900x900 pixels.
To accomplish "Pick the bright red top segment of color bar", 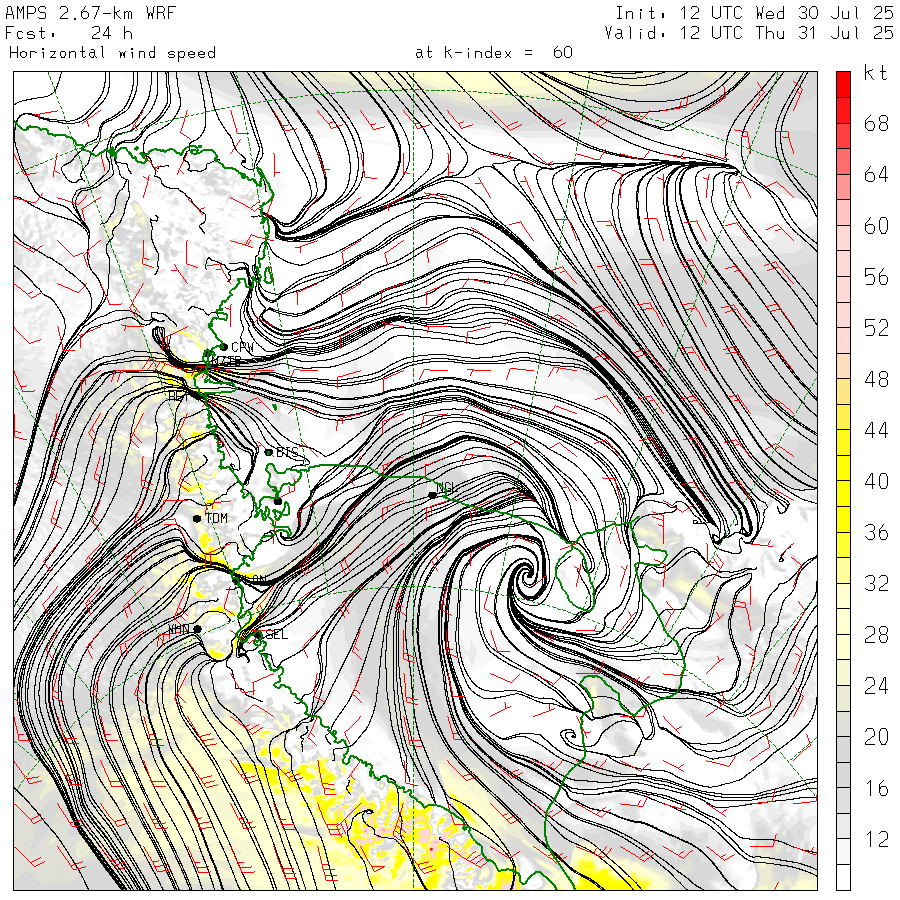I will point(843,84).
